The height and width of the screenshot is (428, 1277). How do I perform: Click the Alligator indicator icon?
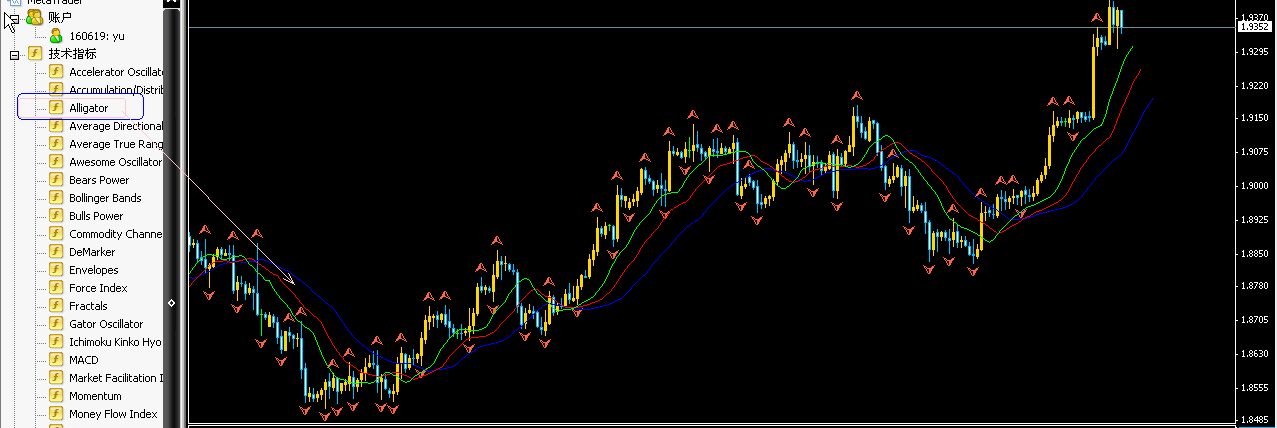(x=56, y=108)
